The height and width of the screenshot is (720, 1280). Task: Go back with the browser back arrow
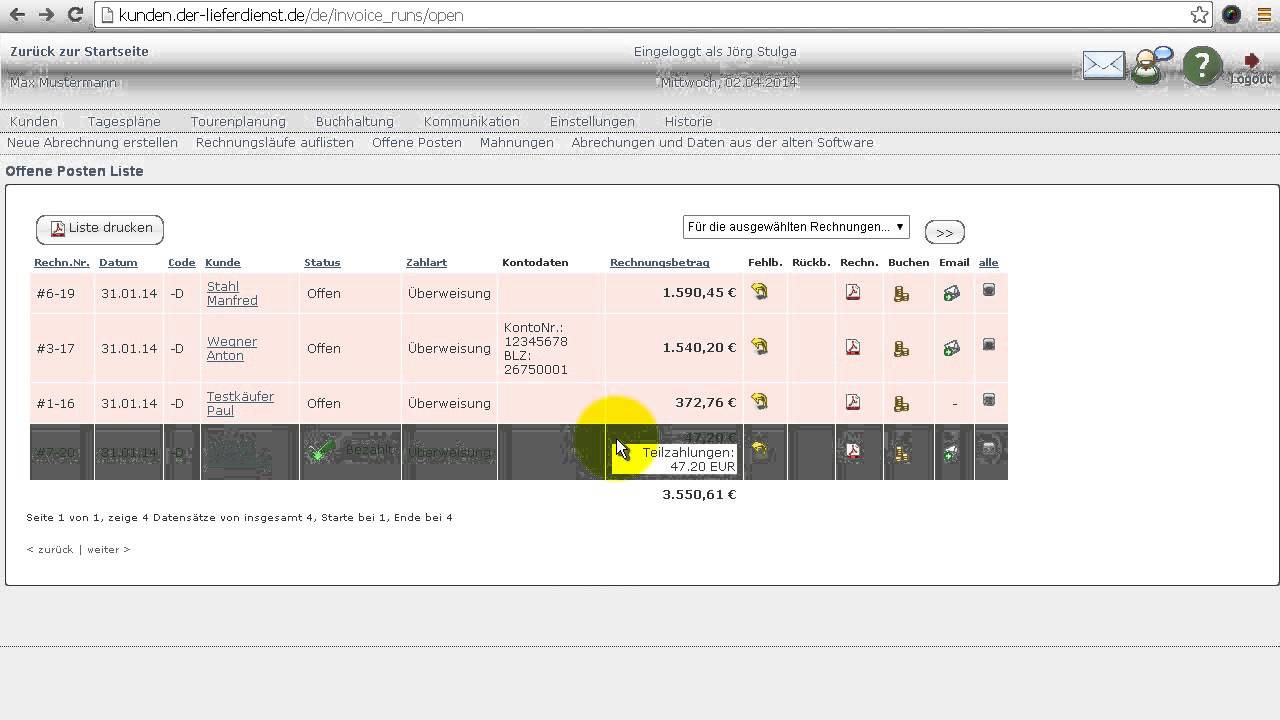17,15
